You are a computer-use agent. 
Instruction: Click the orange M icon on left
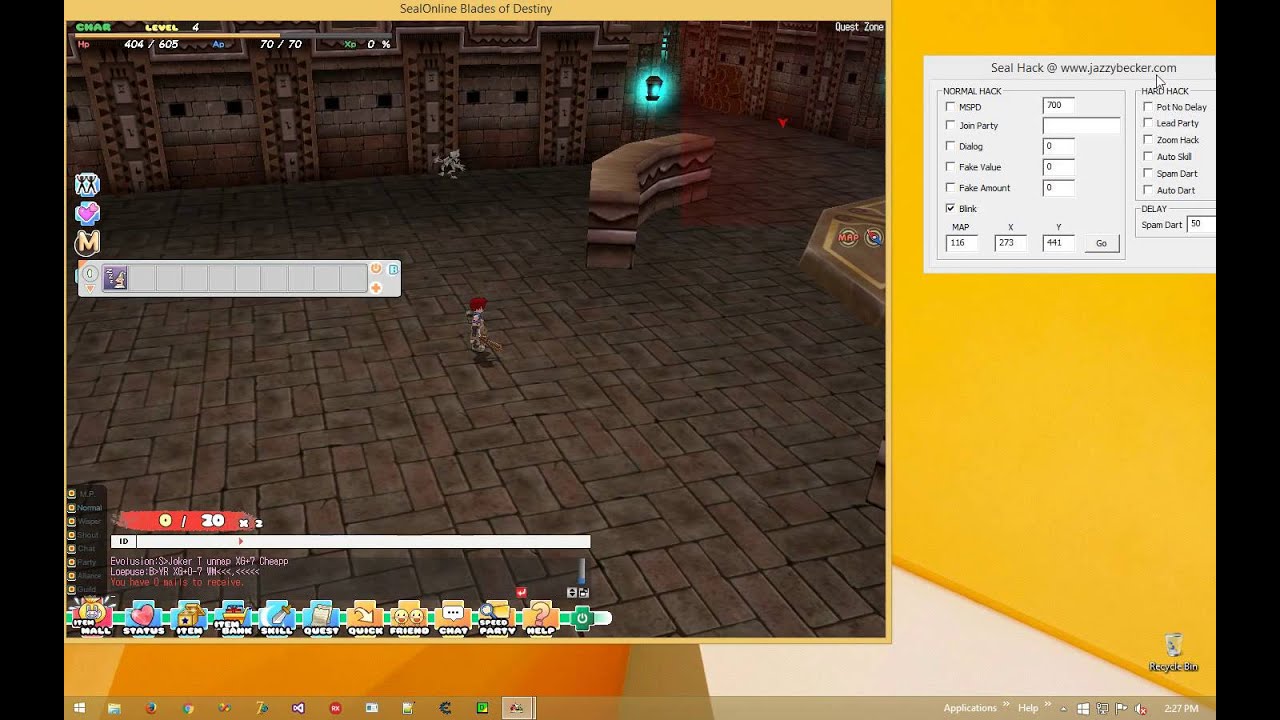point(87,242)
